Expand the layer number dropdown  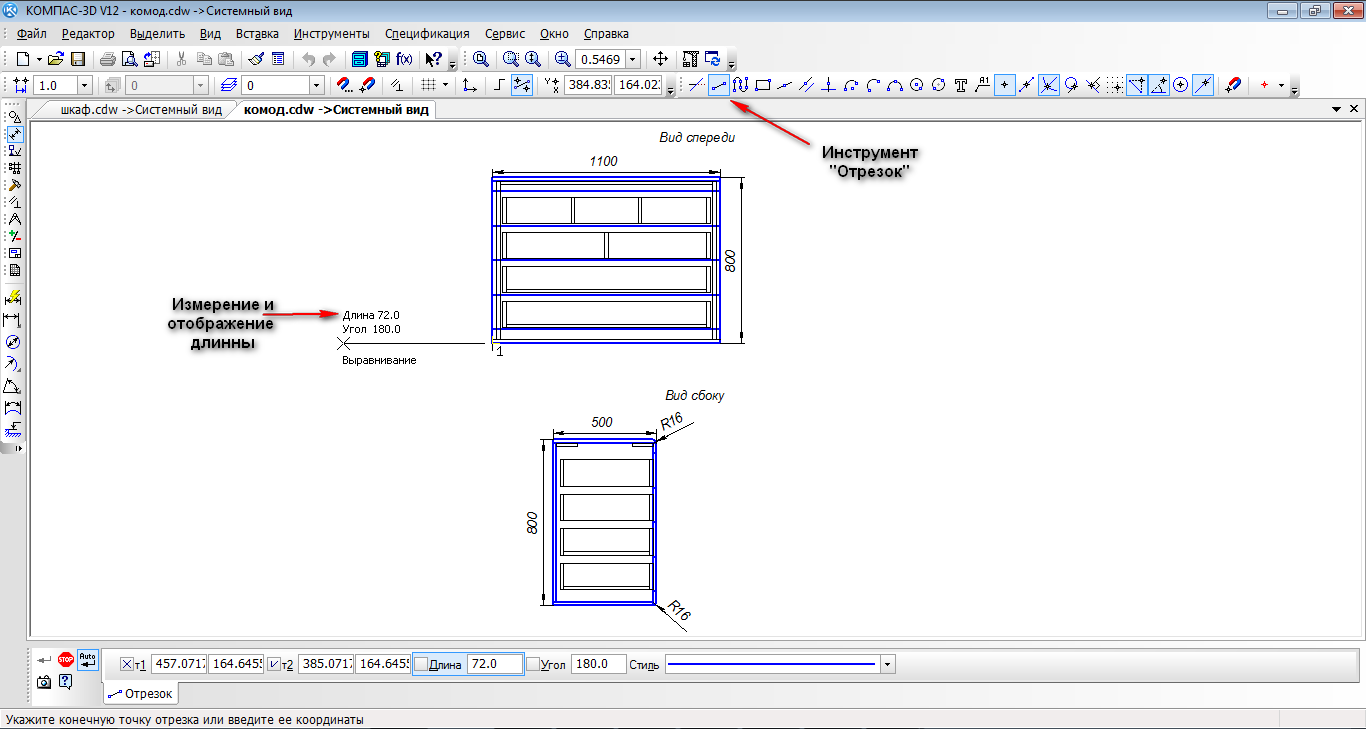[x=316, y=86]
